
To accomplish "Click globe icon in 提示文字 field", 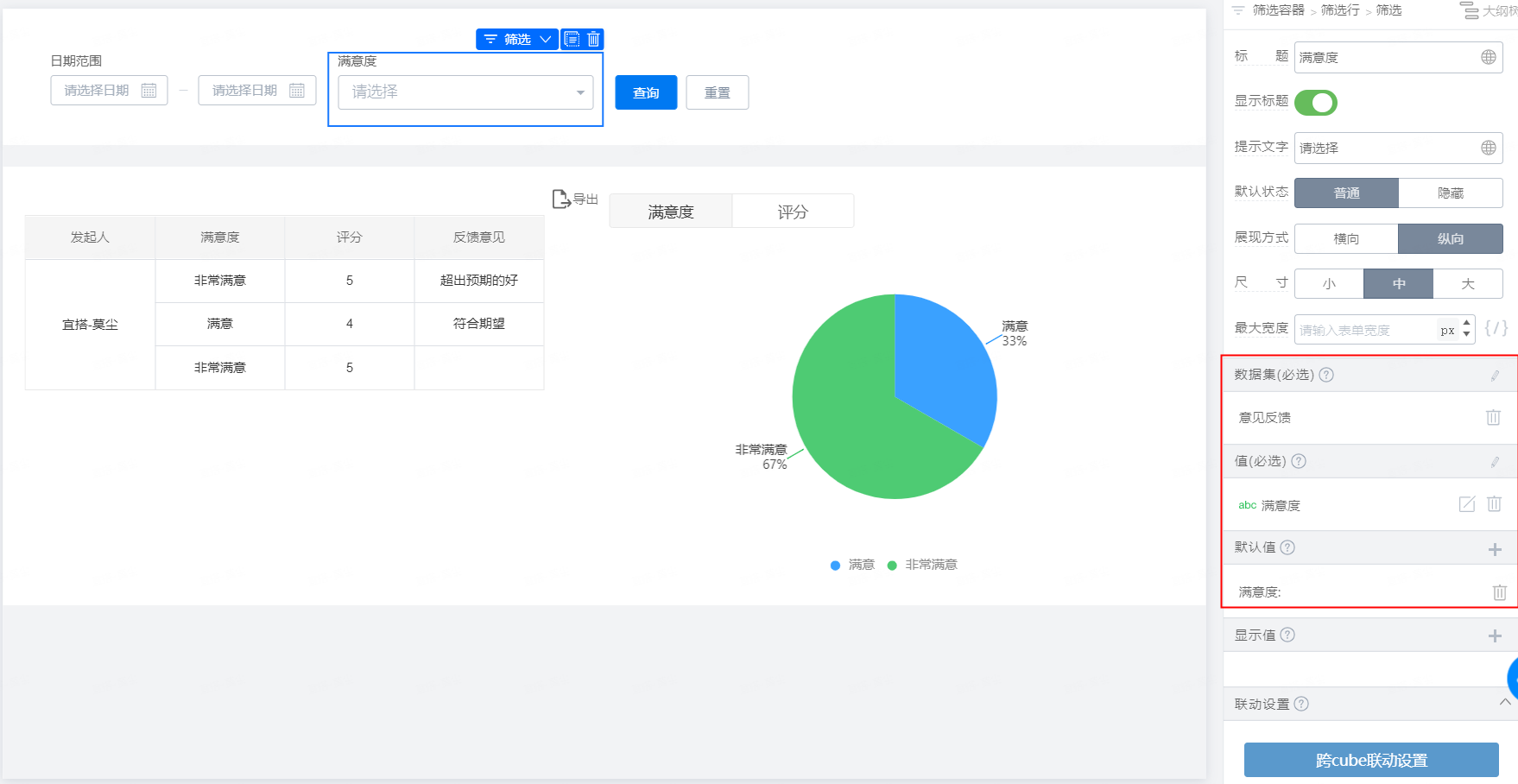I will click(1489, 148).
